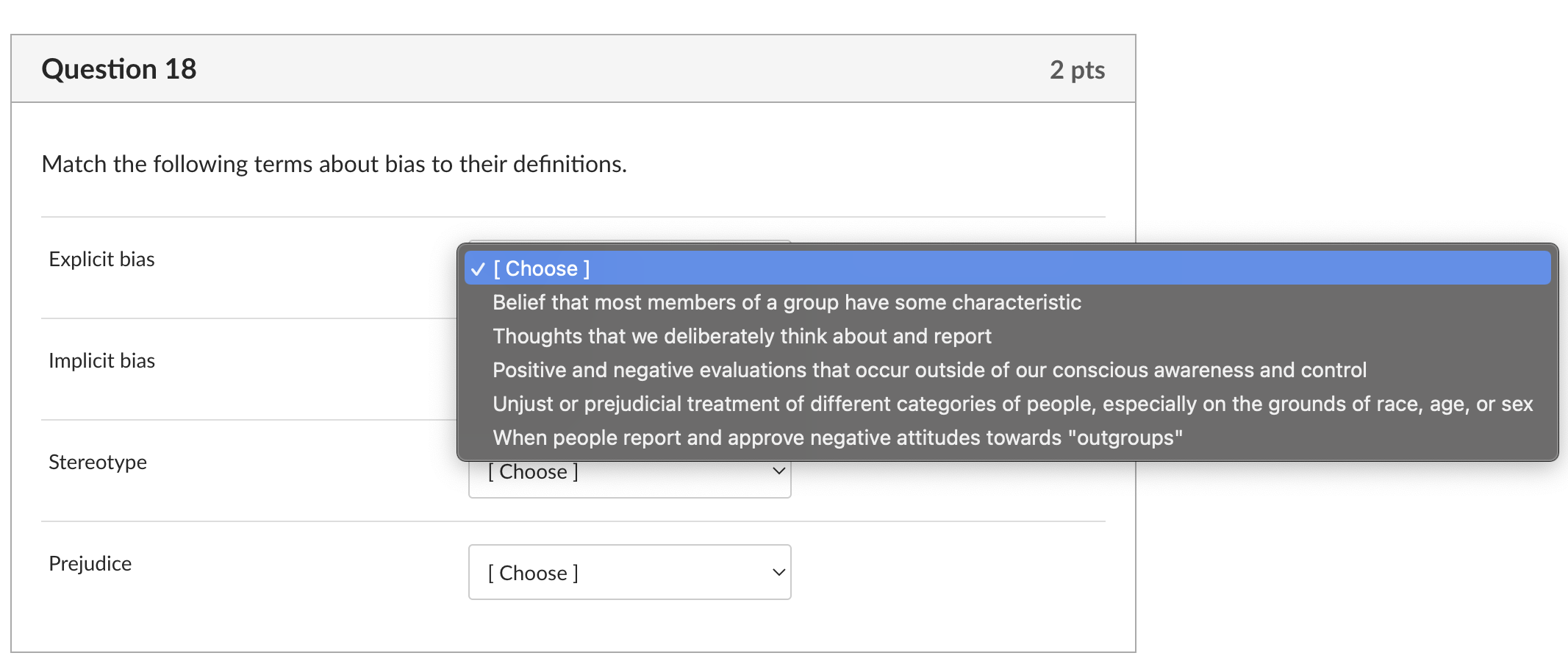Select "Thoughts that we deliberately think about and report"
1568x664 pixels.
(x=742, y=336)
